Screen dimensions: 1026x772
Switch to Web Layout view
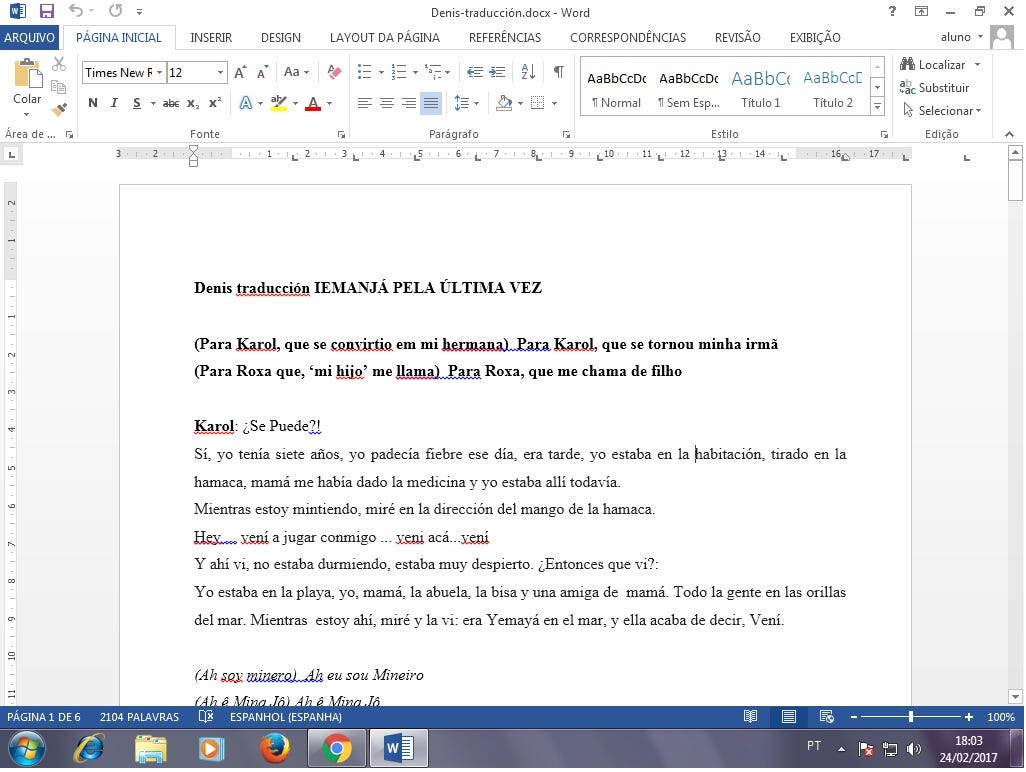tap(826, 717)
